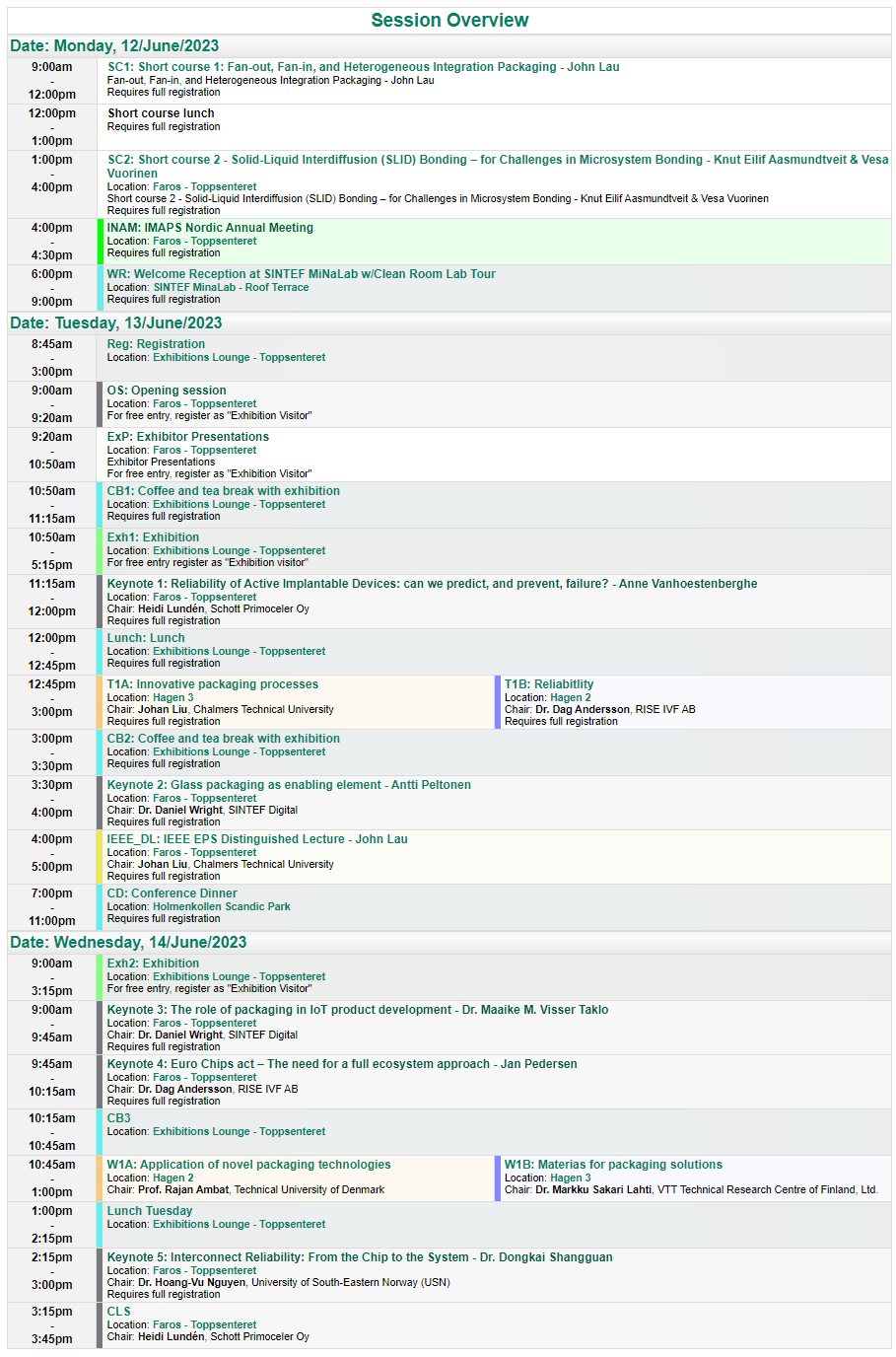This screenshot has height=1357, width=896.
Task: Open the Lunch Tuesday session link
Action: coord(150,1211)
